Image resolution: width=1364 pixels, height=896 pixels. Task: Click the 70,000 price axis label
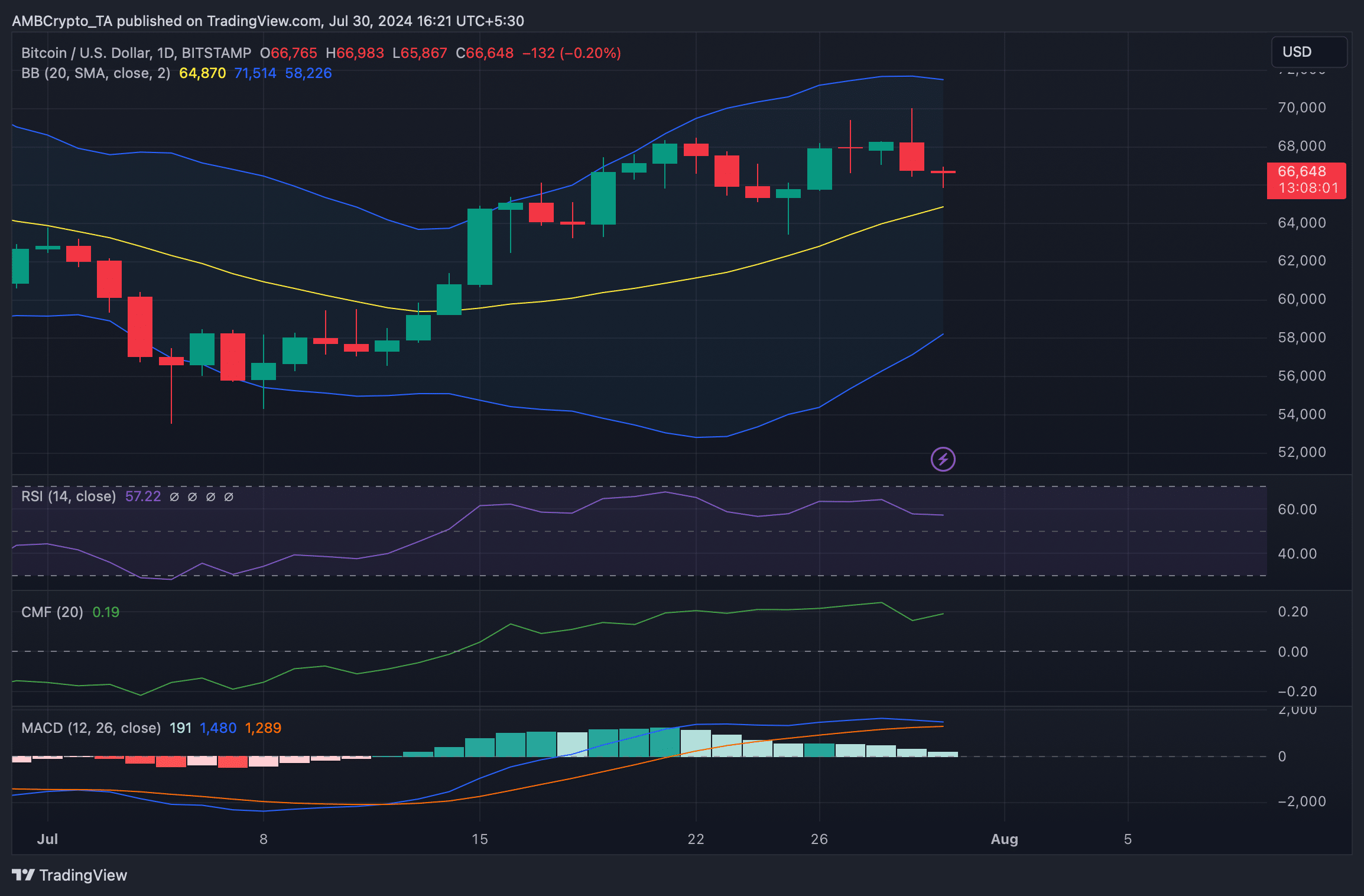pos(1302,108)
